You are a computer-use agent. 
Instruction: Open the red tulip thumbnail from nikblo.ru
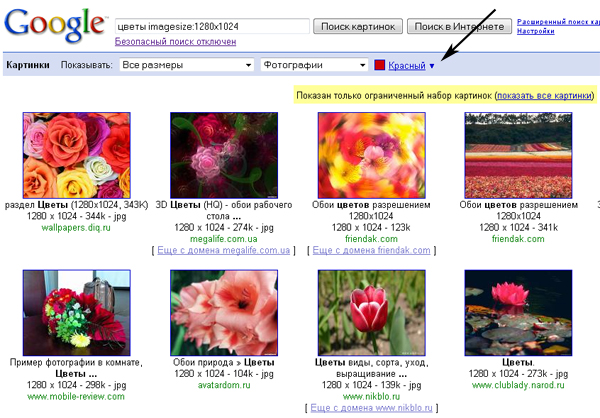point(372,313)
